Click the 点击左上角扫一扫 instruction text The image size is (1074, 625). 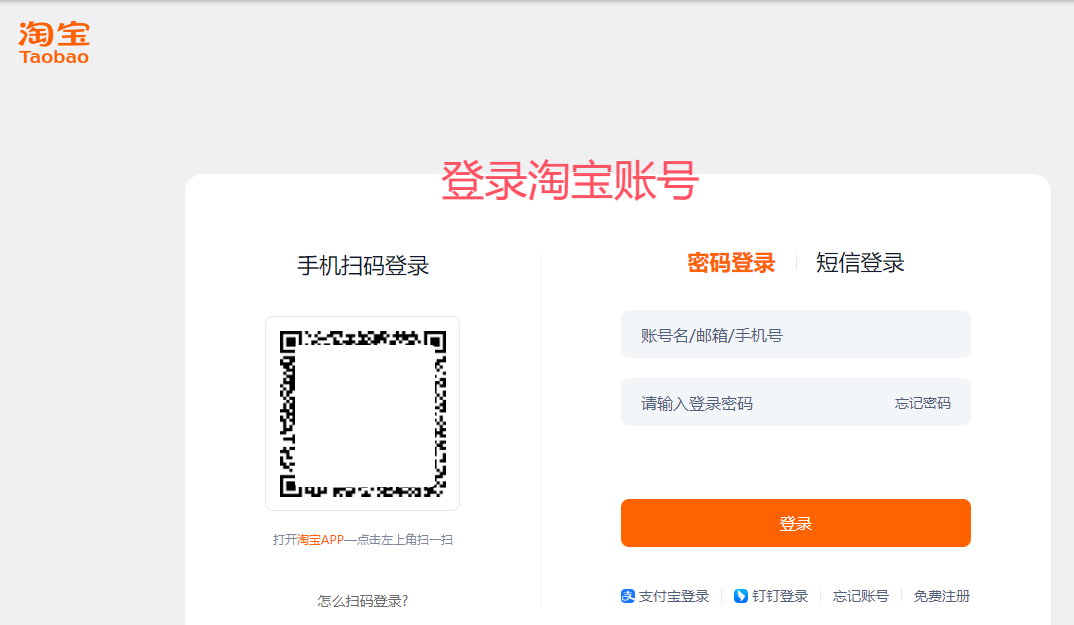[x=405, y=540]
